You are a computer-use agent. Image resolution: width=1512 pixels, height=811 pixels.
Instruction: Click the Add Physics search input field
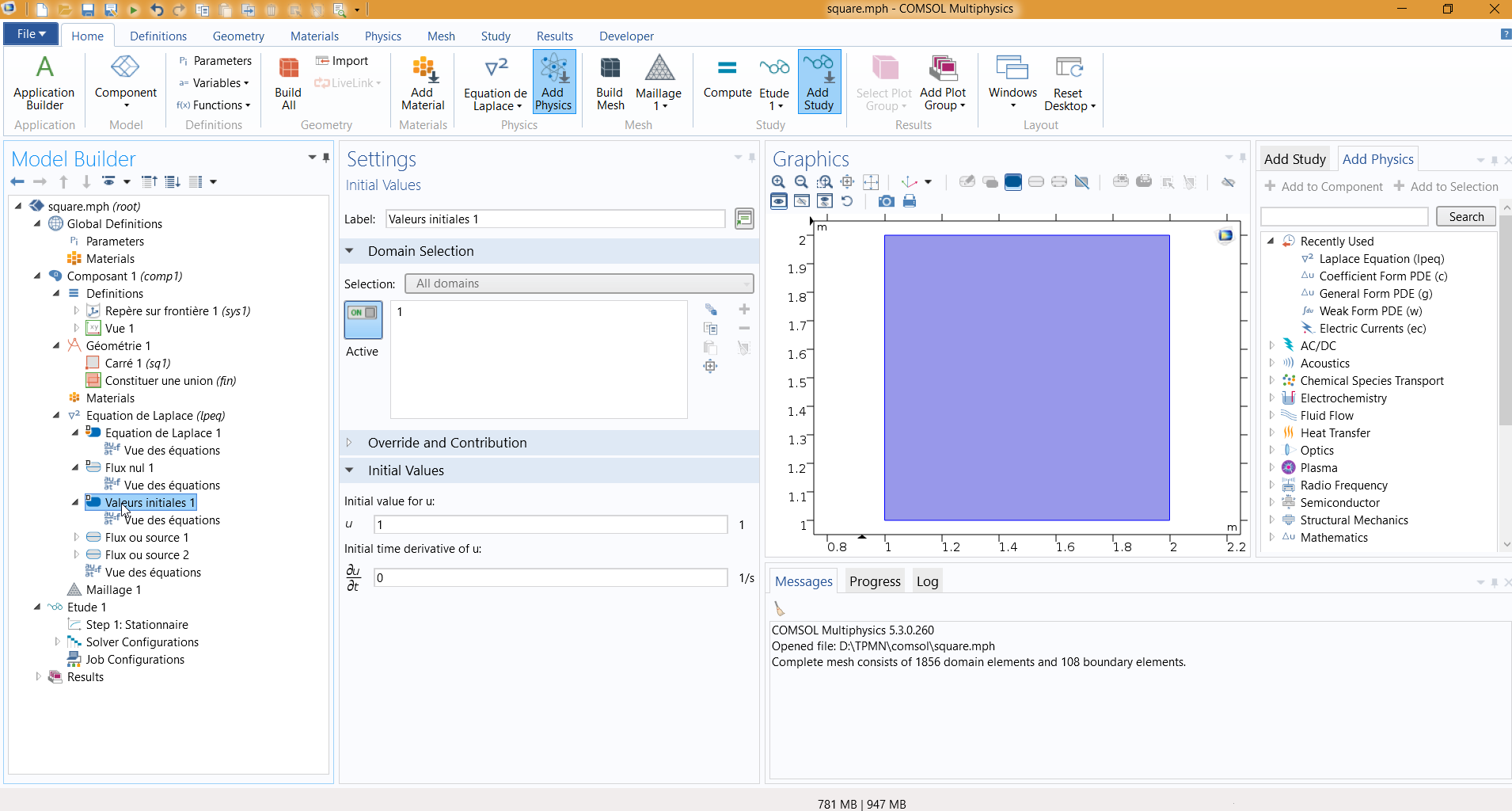point(1344,217)
